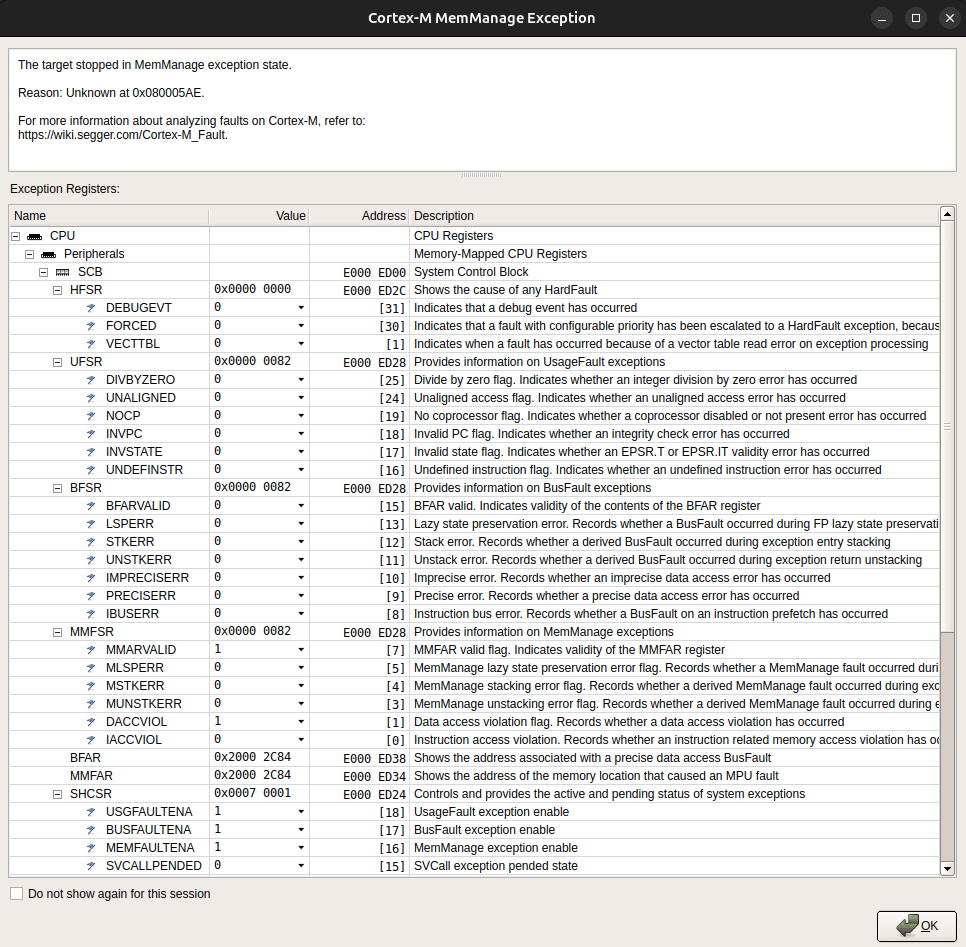Click the Description column header
This screenshot has width=966, height=947.
pos(675,216)
